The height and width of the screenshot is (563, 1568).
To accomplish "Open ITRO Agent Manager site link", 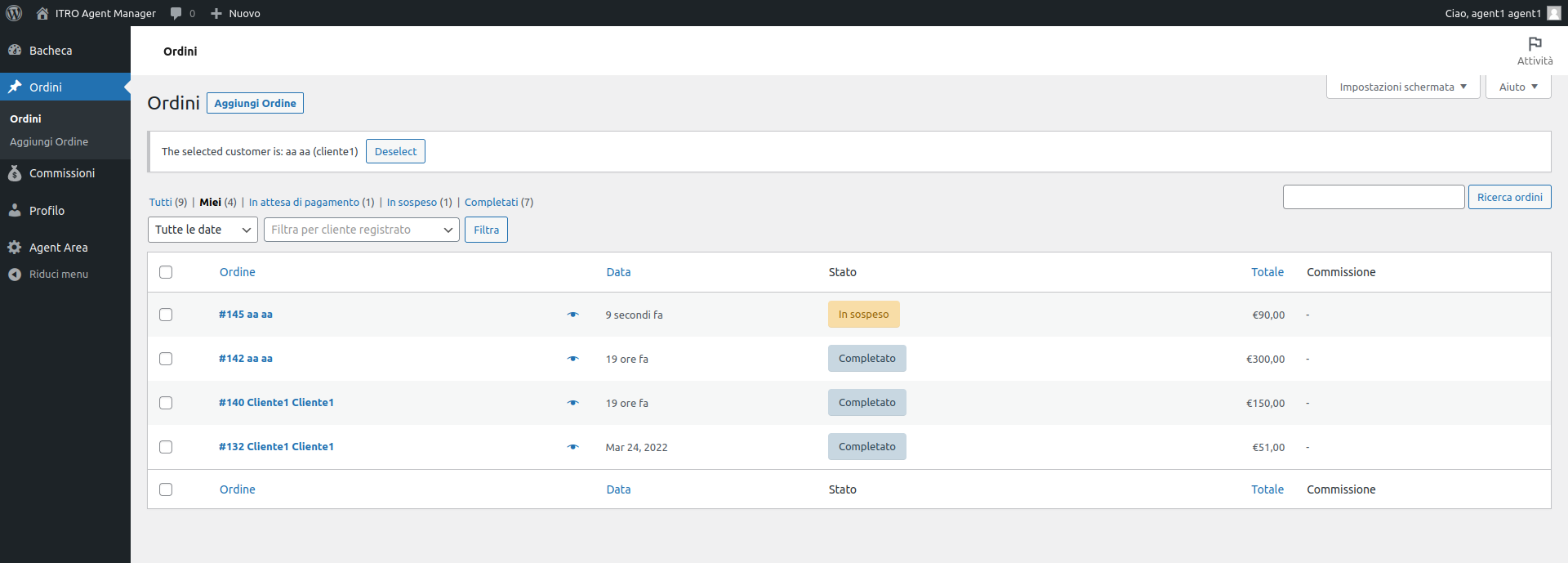I will 105,13.
